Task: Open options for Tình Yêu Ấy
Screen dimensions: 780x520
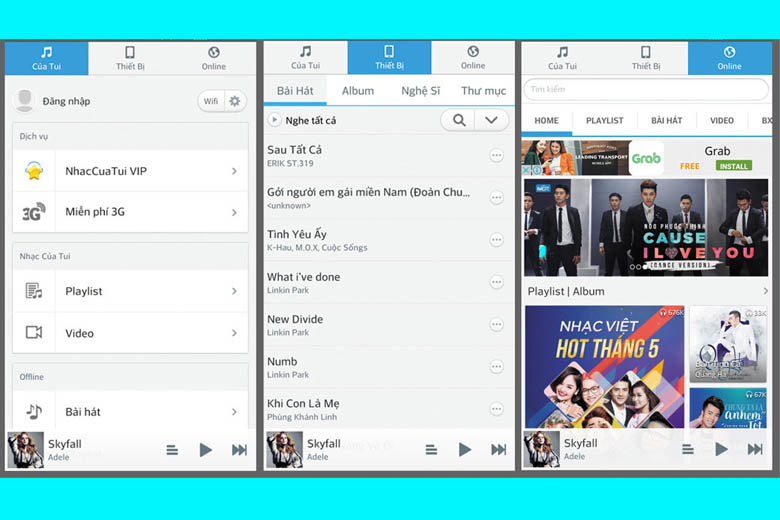Action: click(496, 240)
